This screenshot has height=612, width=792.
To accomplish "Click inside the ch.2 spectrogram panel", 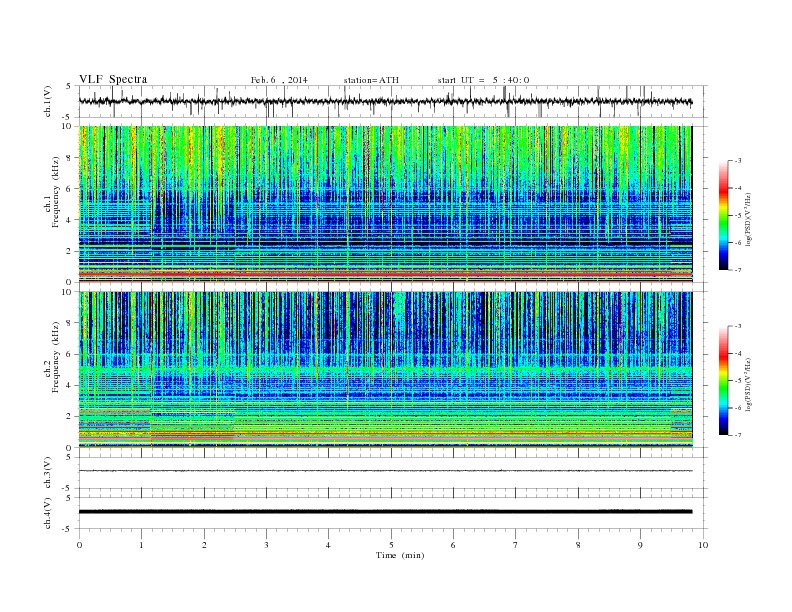I will [x=385, y=370].
